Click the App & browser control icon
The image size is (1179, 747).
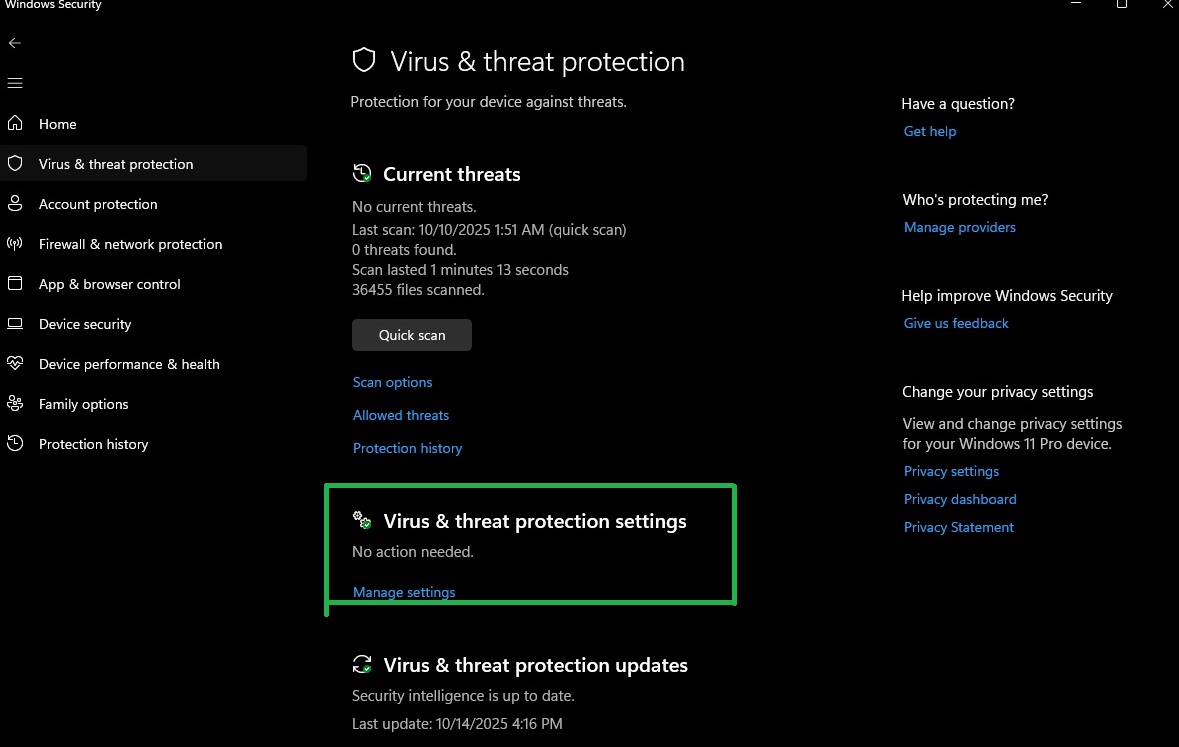15,284
